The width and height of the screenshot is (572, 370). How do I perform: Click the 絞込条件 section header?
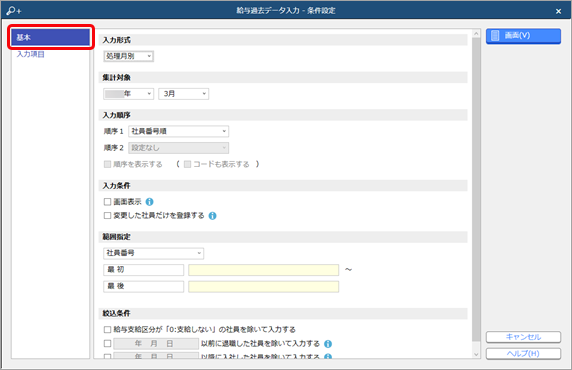(283, 313)
